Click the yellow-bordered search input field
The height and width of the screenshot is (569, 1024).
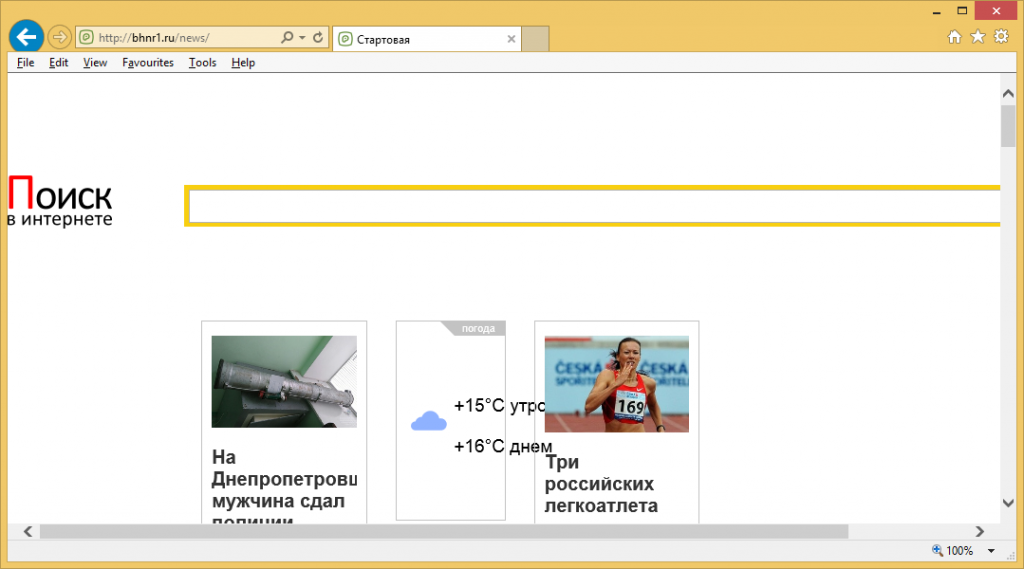coord(594,206)
